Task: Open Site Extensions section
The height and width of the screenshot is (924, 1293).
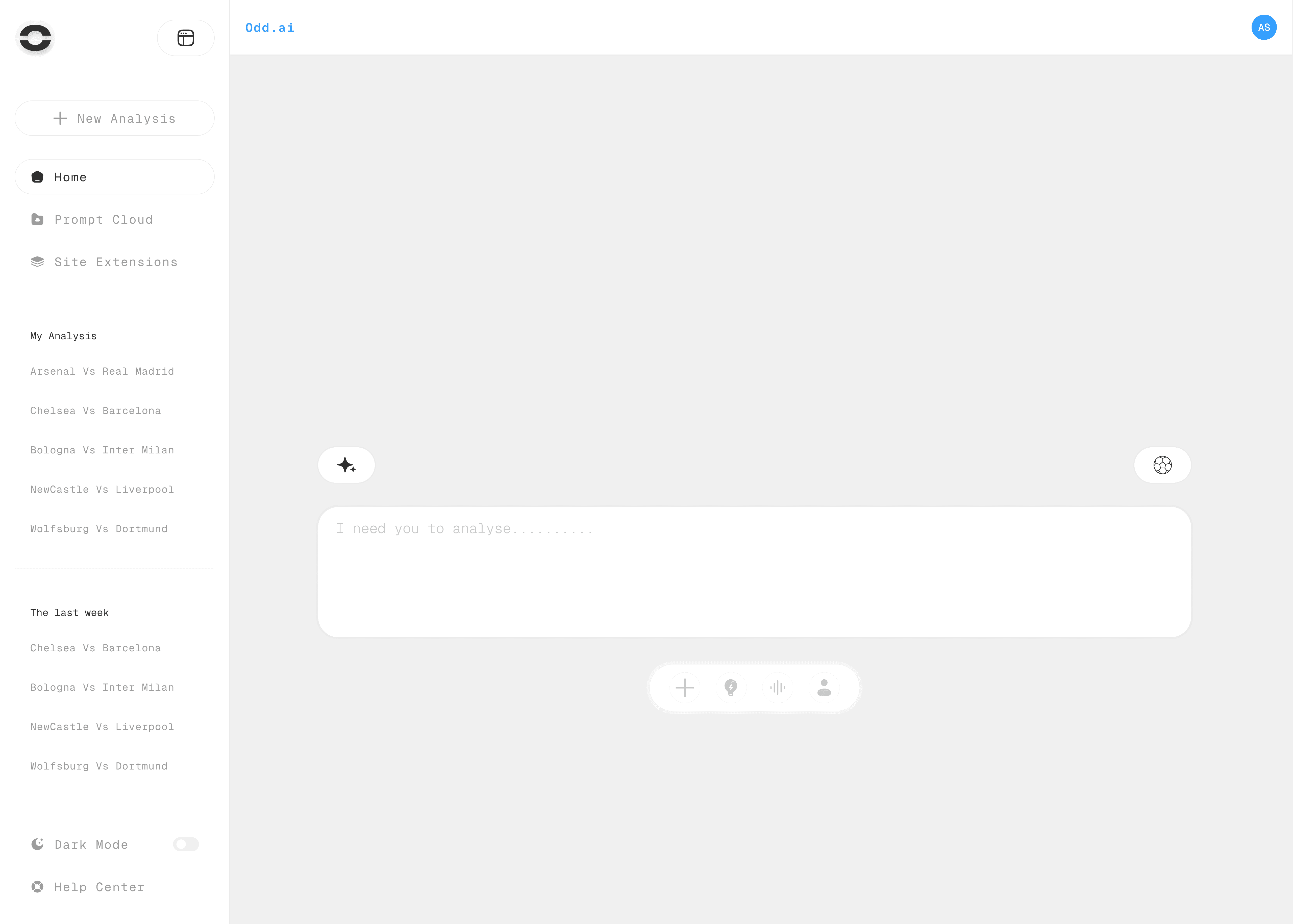Action: point(115,262)
